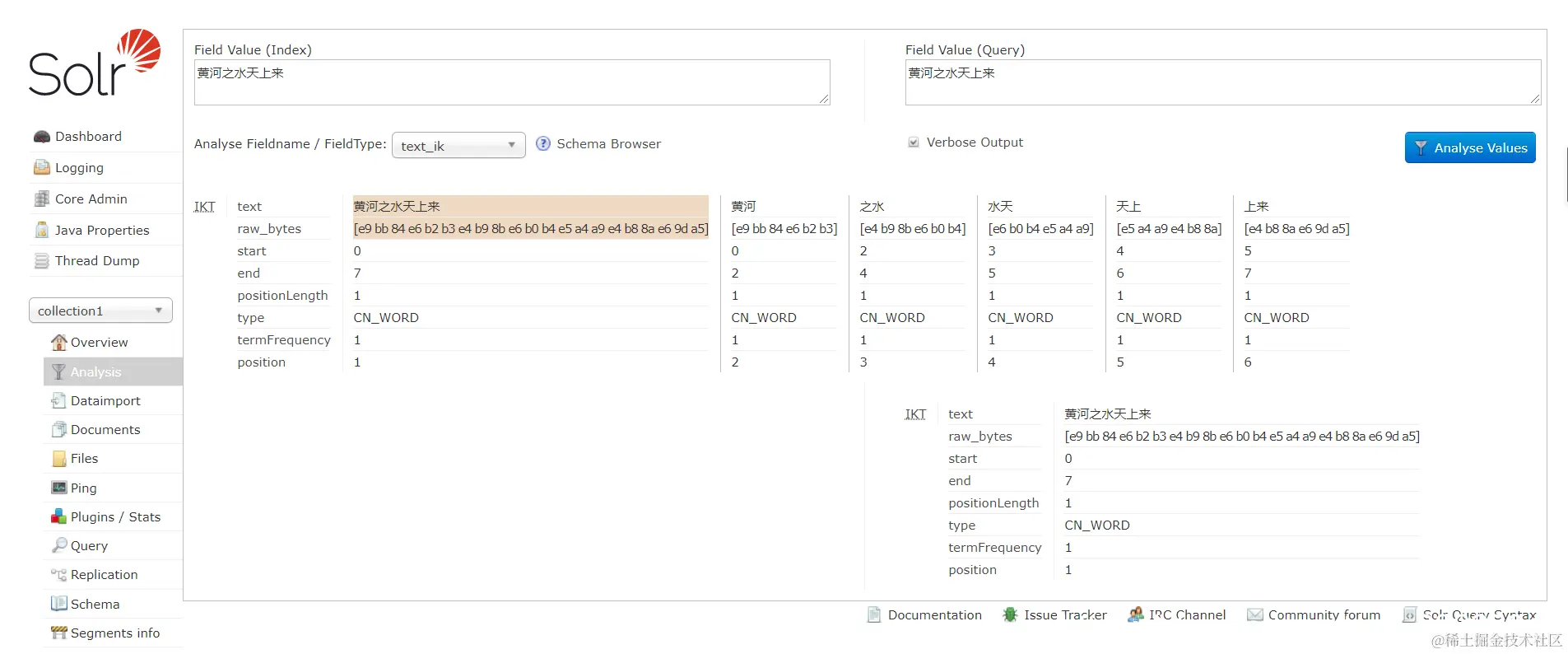Viewport: 1568px width, 654px height.
Task: Open the text_ik field type dropdown
Action: (458, 146)
